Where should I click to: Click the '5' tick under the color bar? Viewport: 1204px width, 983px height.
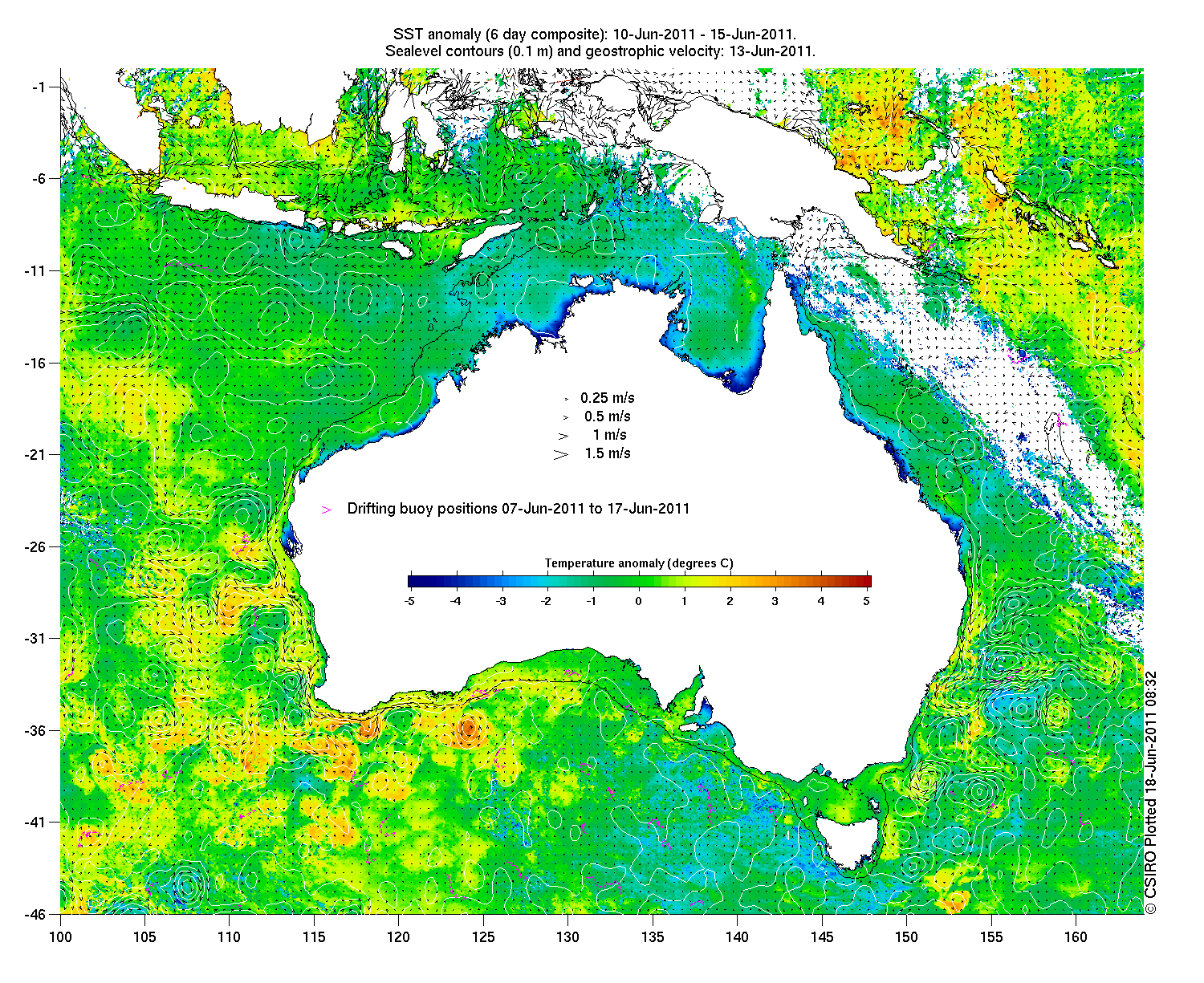(867, 600)
